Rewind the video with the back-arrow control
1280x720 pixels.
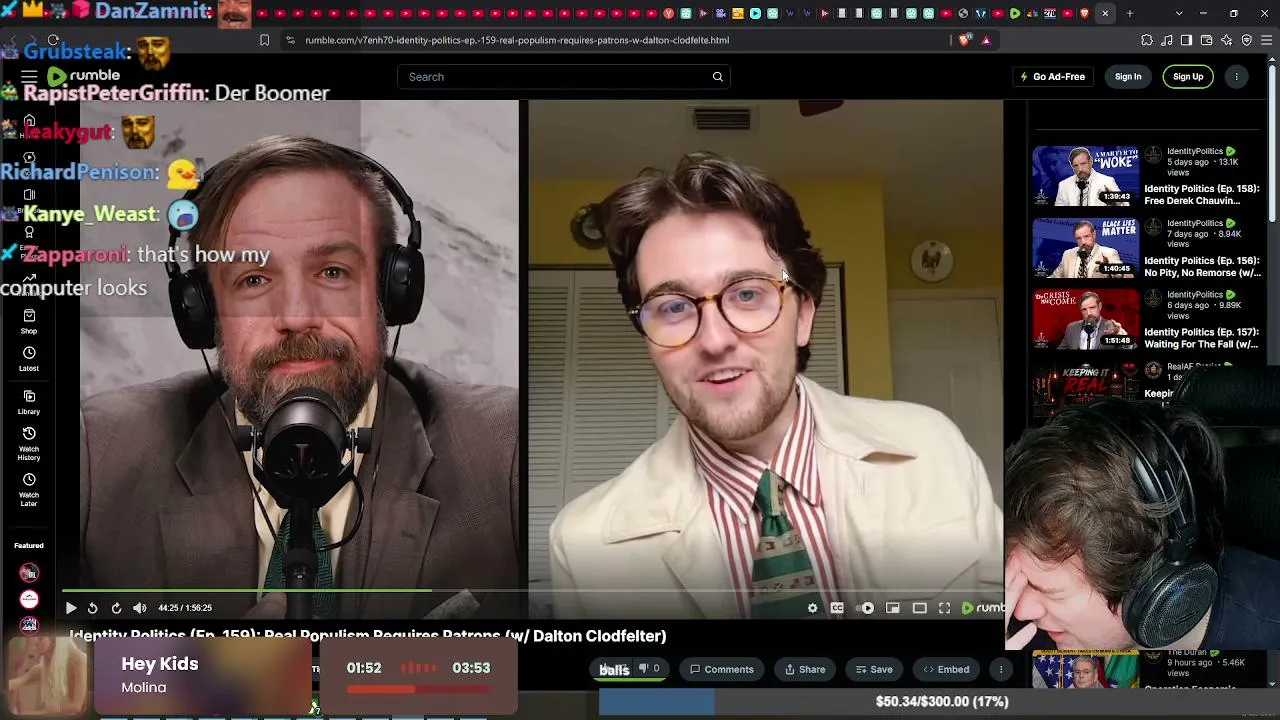point(93,608)
